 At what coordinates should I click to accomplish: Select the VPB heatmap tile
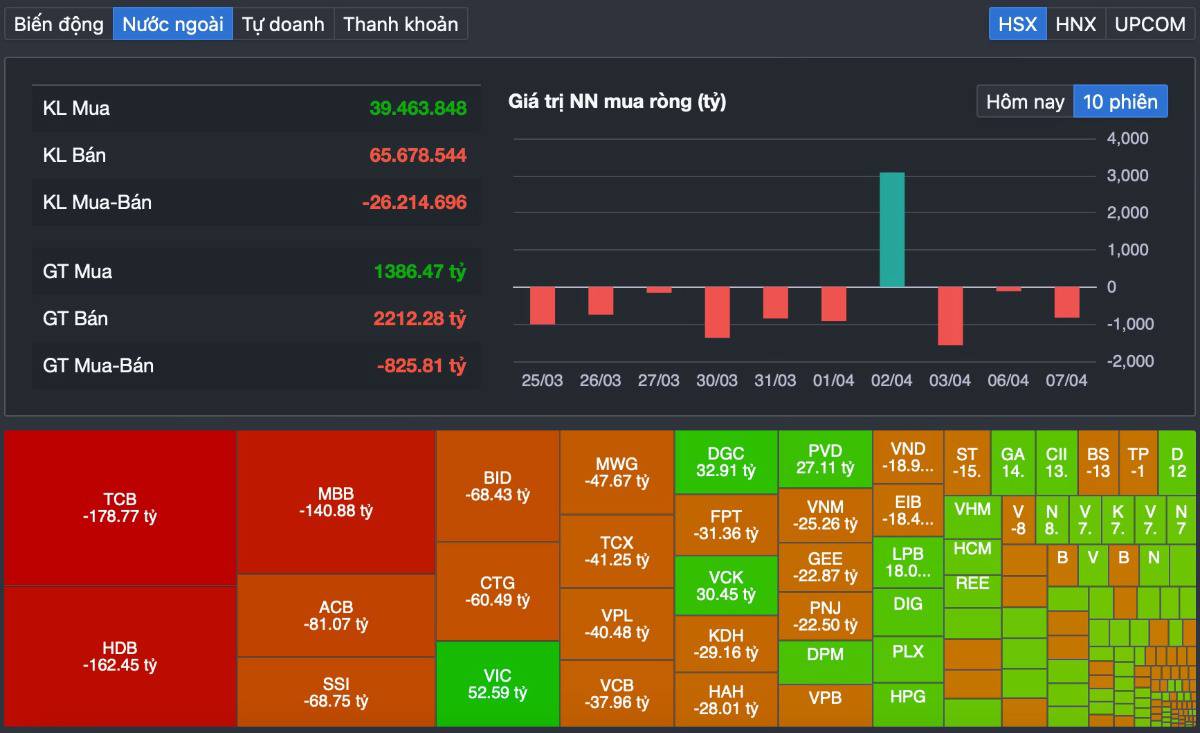pos(825,706)
